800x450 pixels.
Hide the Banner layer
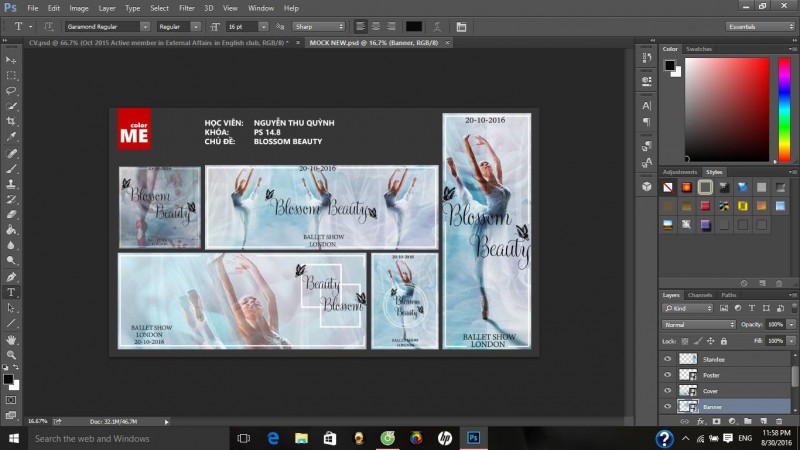tap(667, 407)
